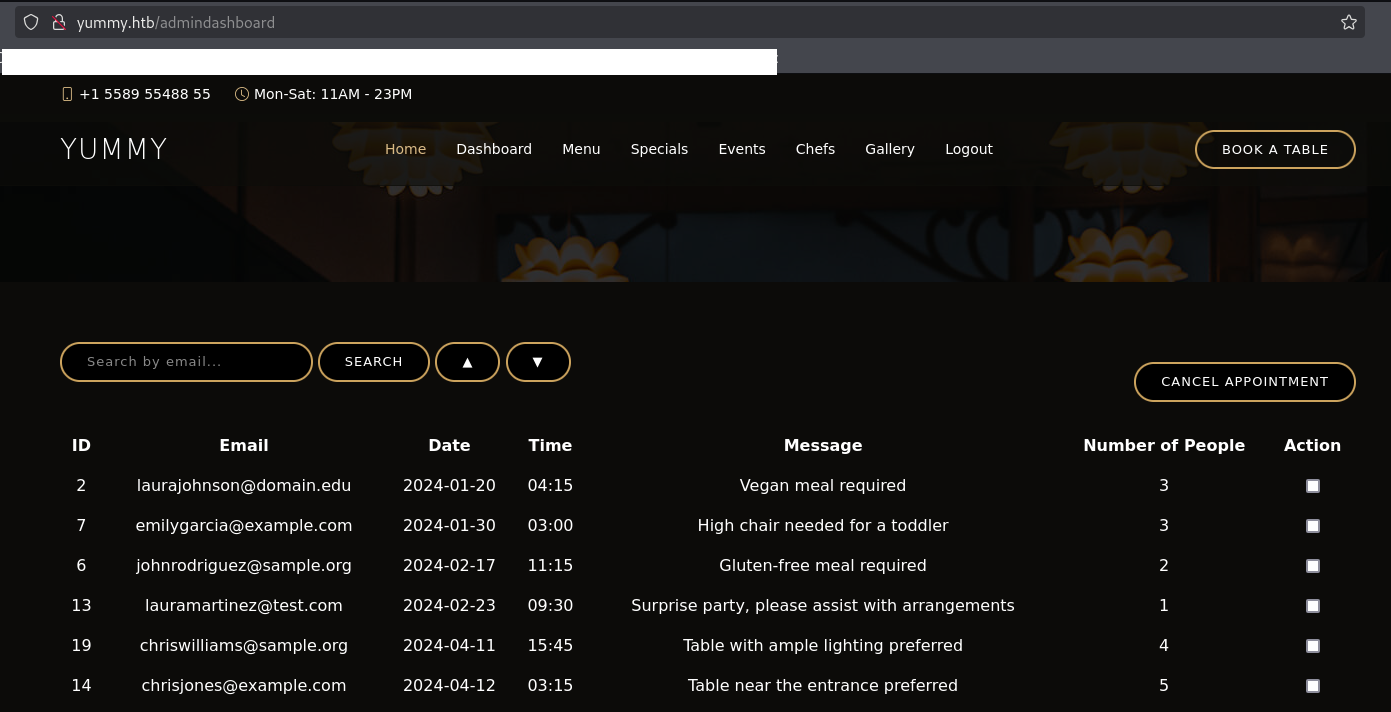Sort appointments ascending with up arrow
Viewport: 1391px width, 712px height.
pos(467,362)
